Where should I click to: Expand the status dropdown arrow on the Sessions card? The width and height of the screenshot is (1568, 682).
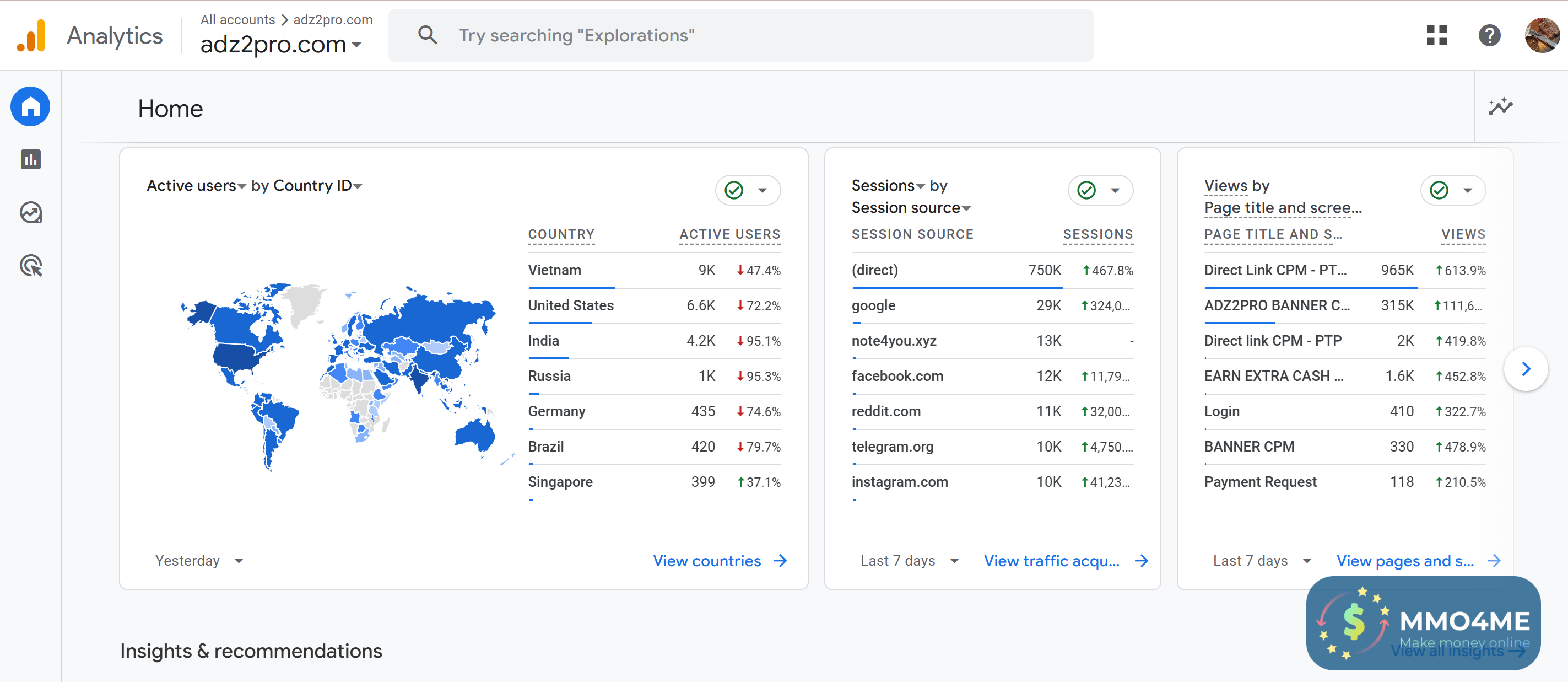1115,191
